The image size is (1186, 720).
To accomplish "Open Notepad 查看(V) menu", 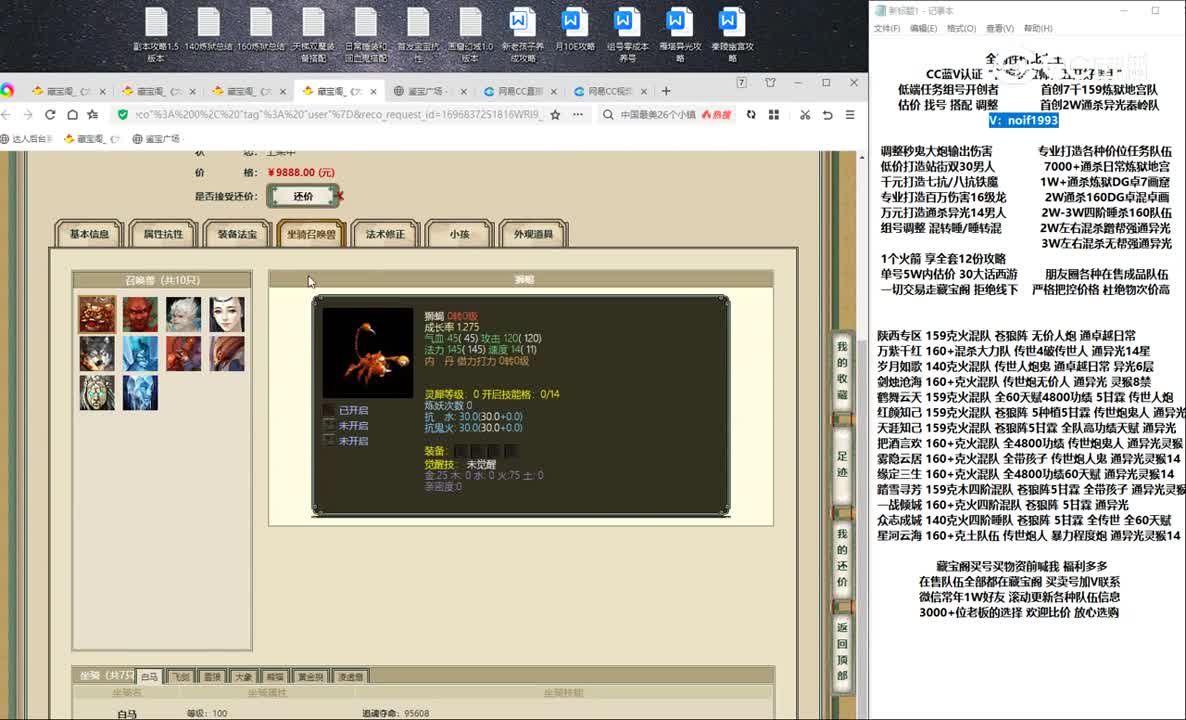I will click(999, 29).
